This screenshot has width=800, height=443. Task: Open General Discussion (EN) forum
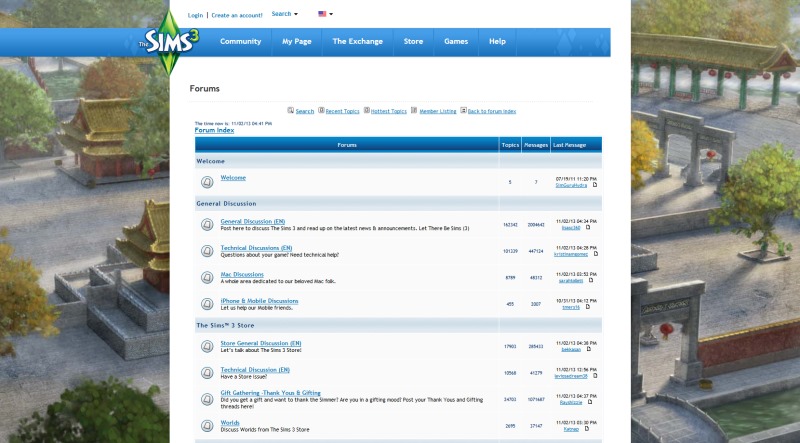253,222
